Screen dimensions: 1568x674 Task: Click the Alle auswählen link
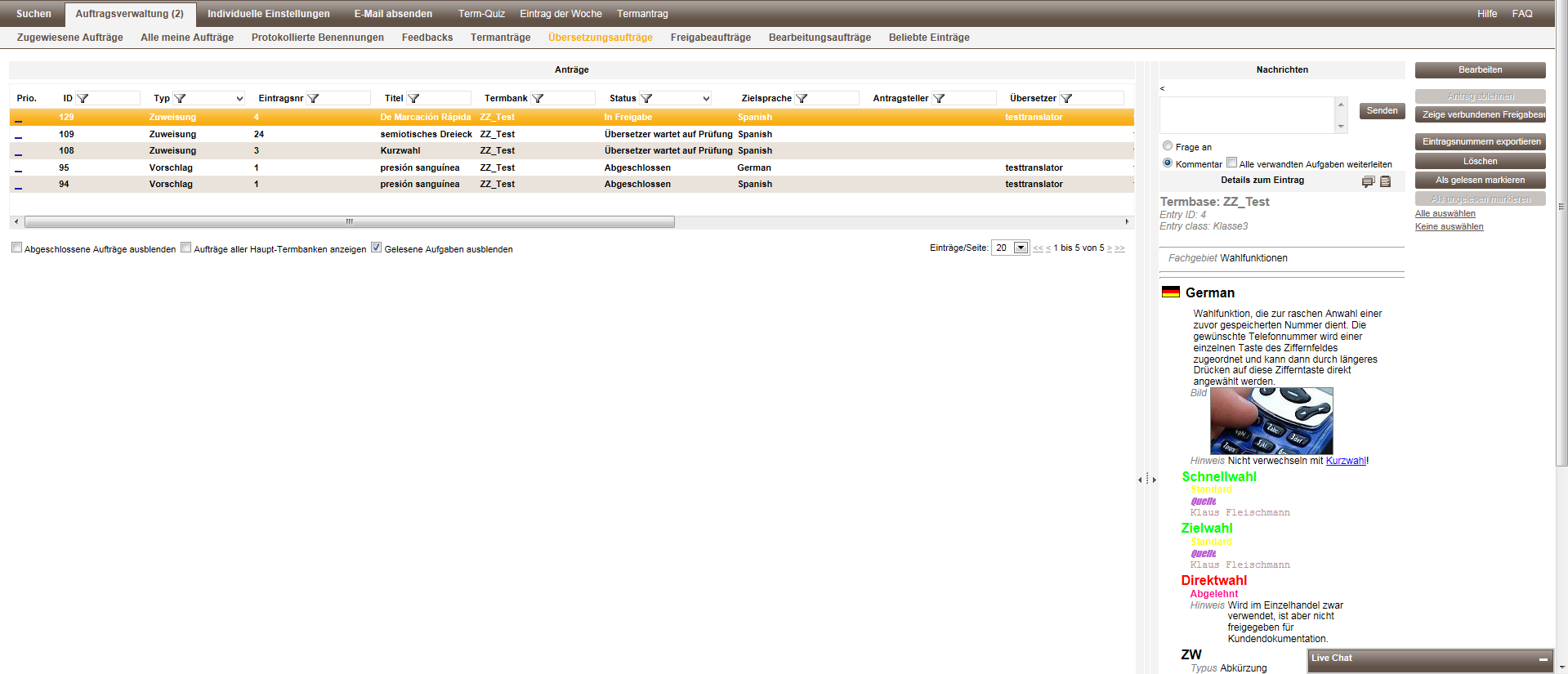[1445, 214]
